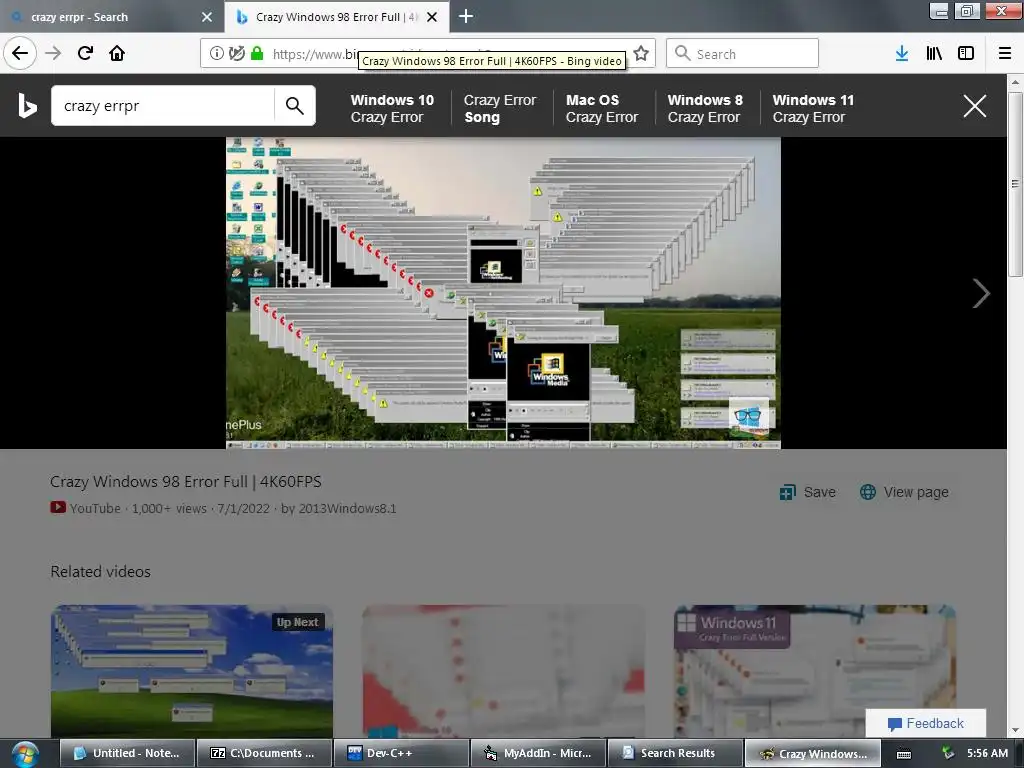Click the green padlock security icon
Image resolution: width=1024 pixels, height=768 pixels.
[x=257, y=54]
